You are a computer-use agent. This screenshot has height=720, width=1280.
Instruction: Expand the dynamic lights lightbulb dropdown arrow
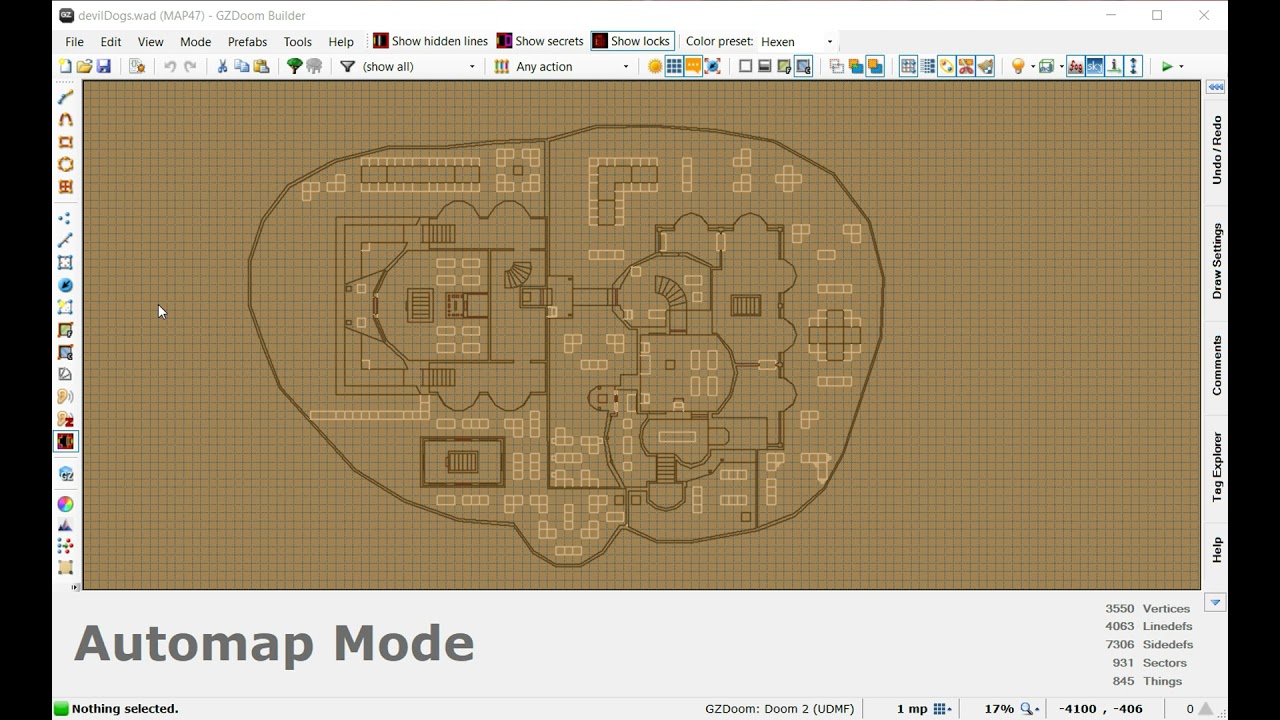[x=1033, y=66]
